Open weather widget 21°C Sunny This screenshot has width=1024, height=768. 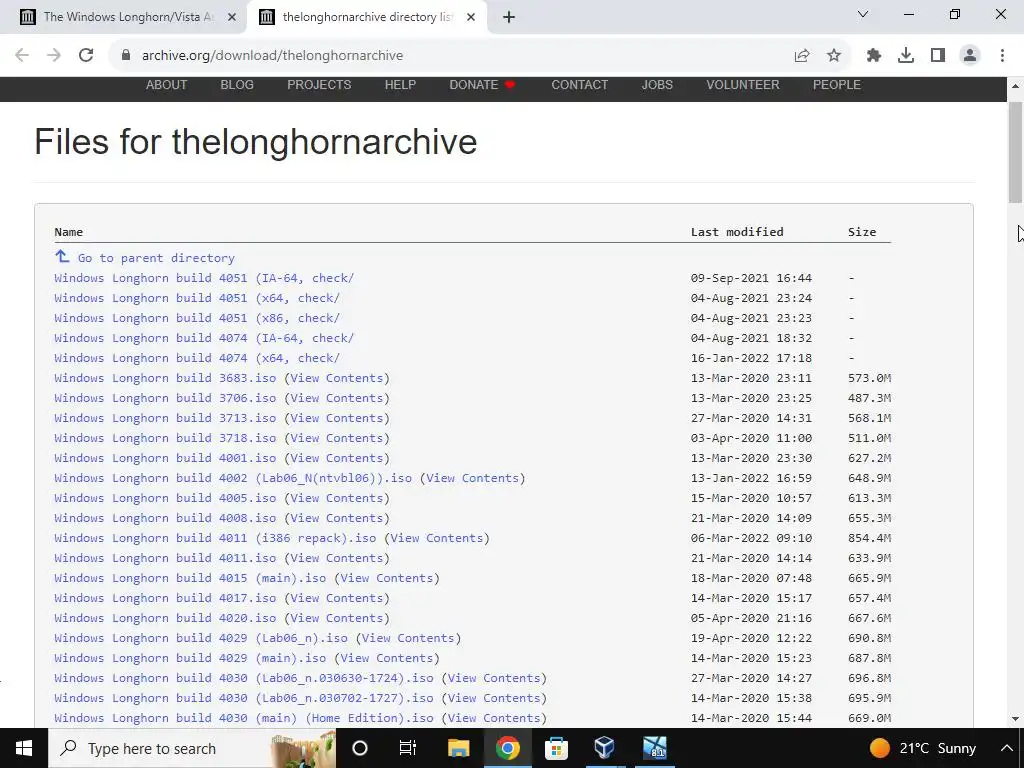[x=922, y=748]
